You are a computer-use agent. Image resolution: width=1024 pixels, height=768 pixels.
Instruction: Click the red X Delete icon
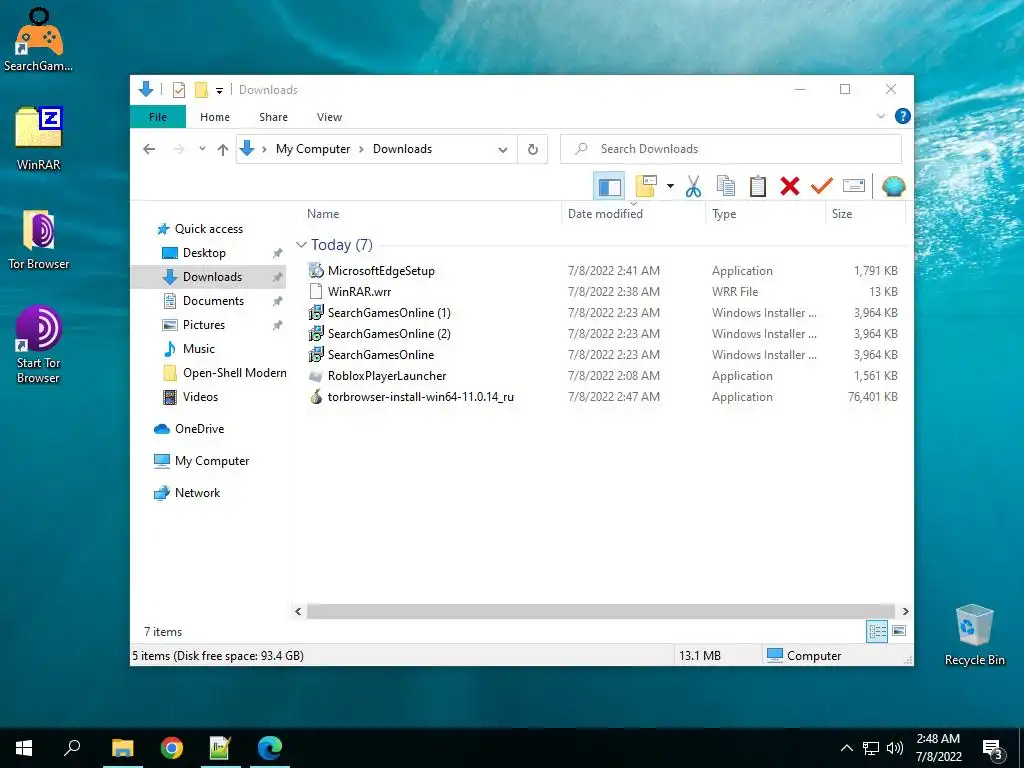790,187
